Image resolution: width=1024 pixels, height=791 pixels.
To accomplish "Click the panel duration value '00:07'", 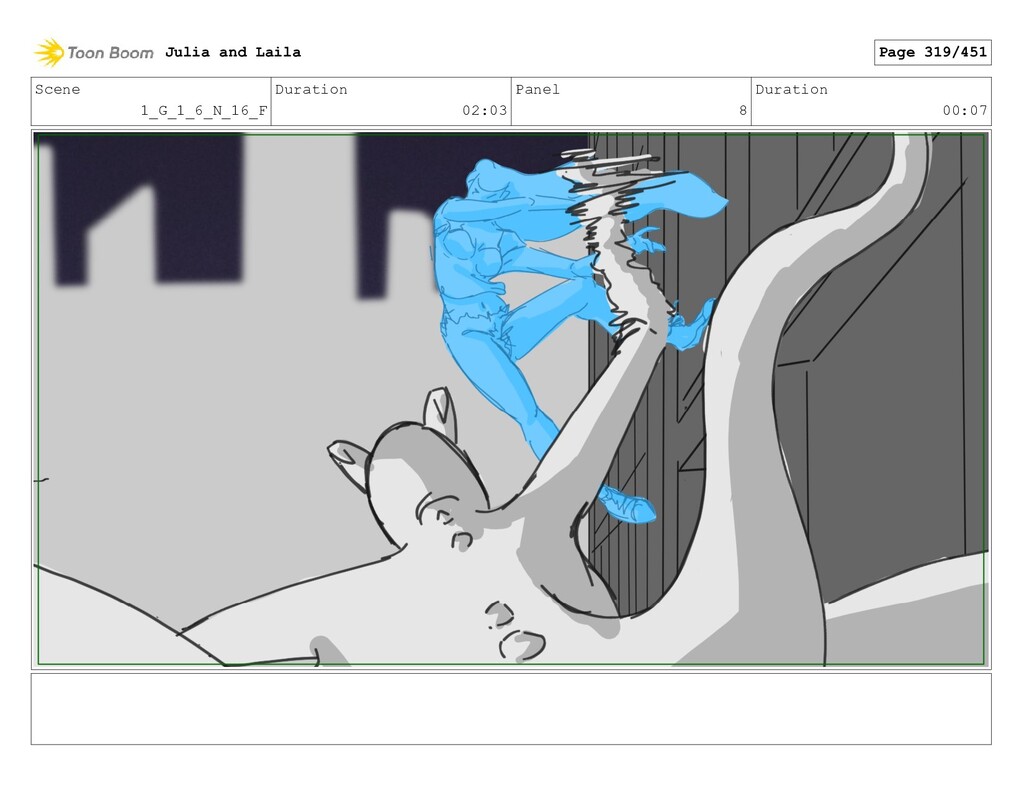I will [x=965, y=110].
